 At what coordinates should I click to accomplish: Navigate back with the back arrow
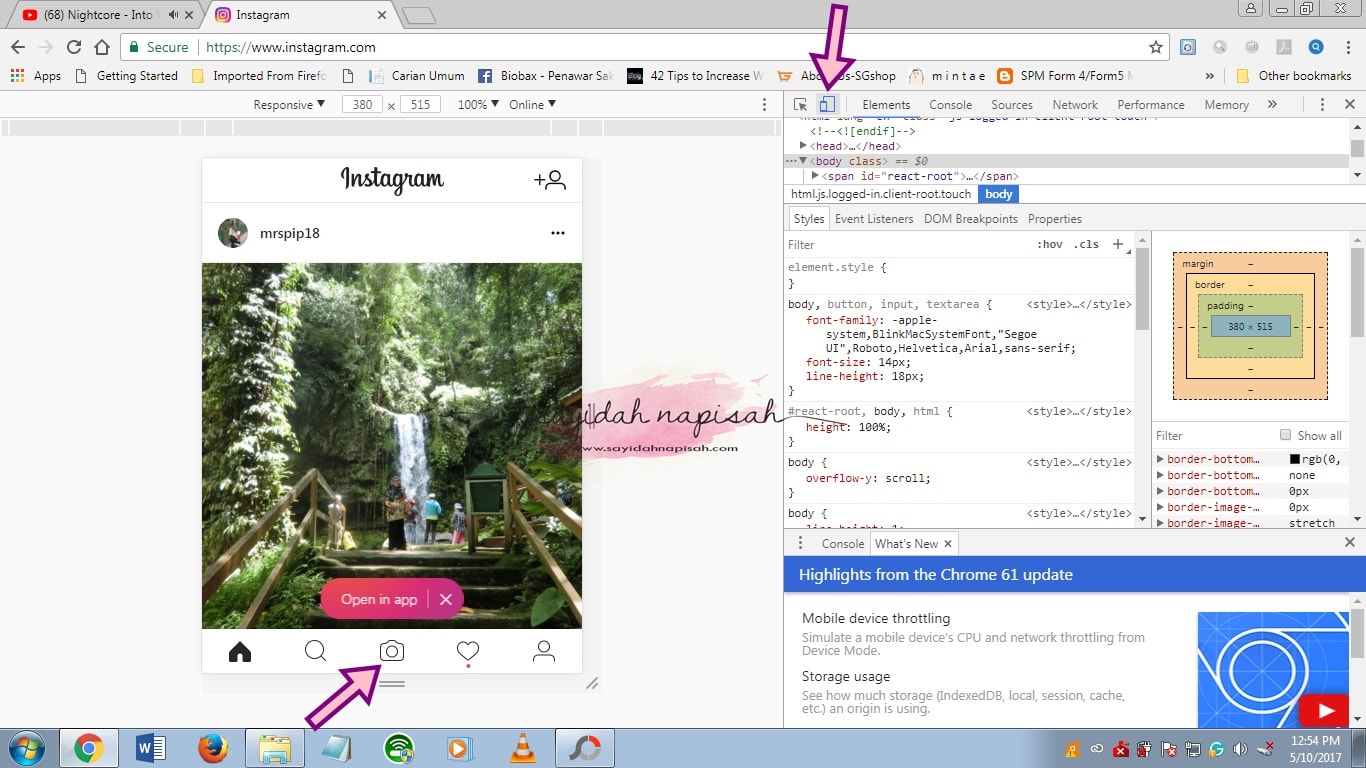[18, 47]
